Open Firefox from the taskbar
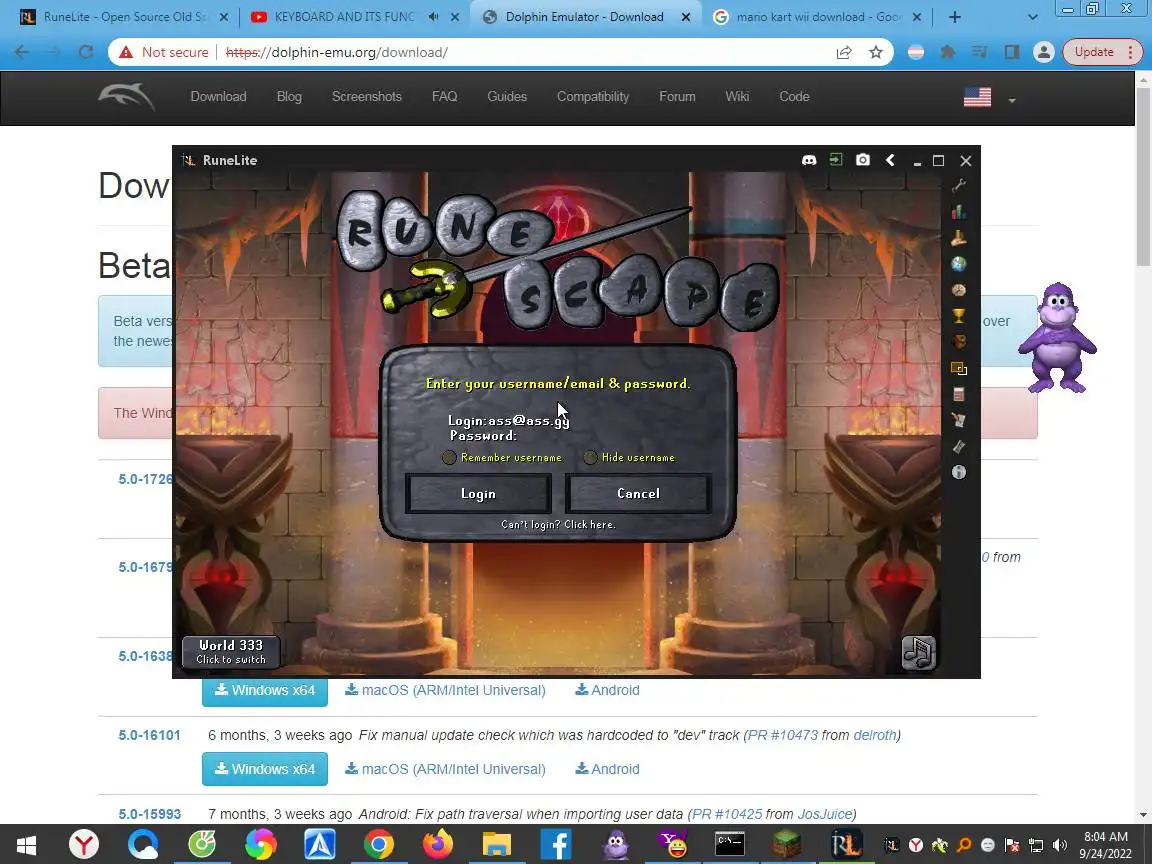The width and height of the screenshot is (1152, 864). [x=438, y=844]
